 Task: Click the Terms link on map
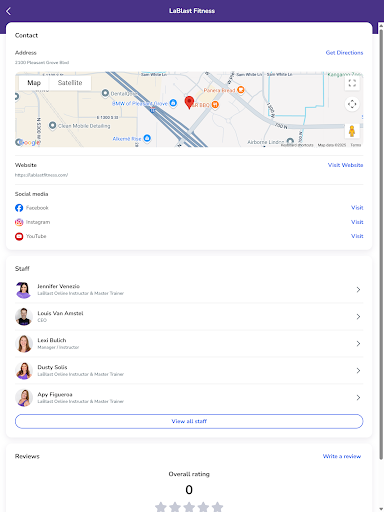click(x=356, y=145)
